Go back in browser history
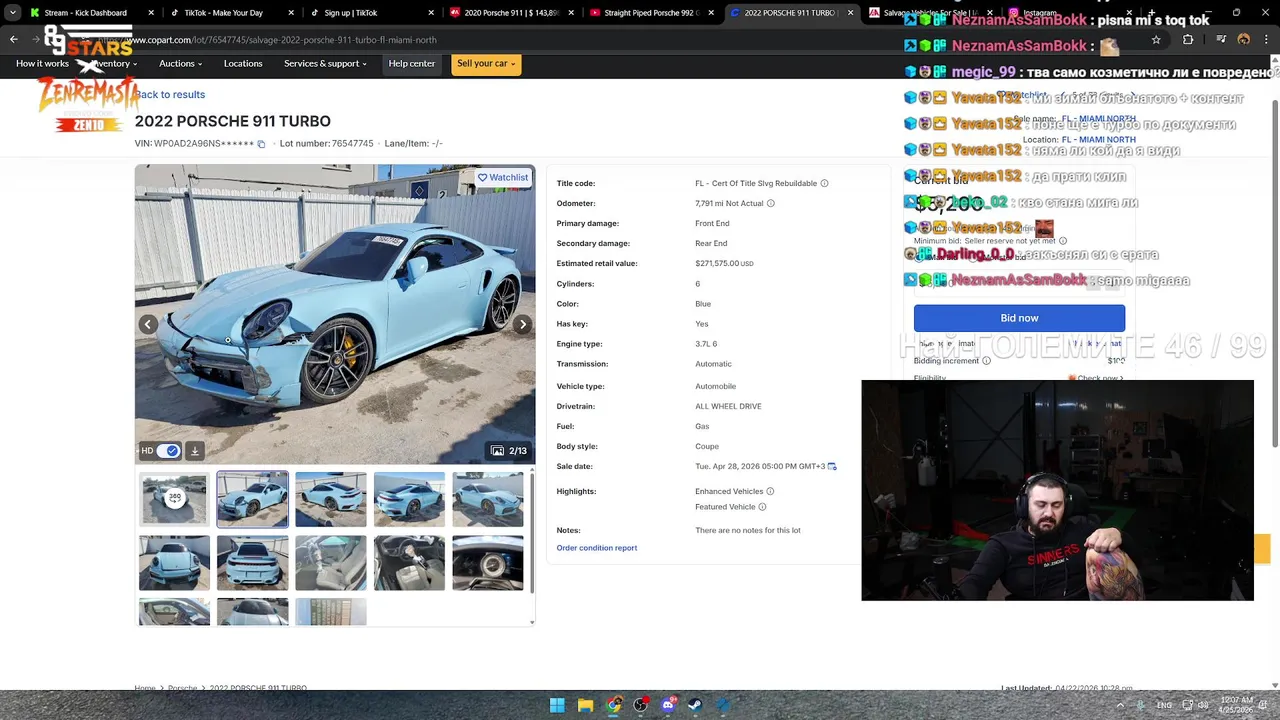Image resolution: width=1280 pixels, height=720 pixels. pyautogui.click(x=14, y=40)
